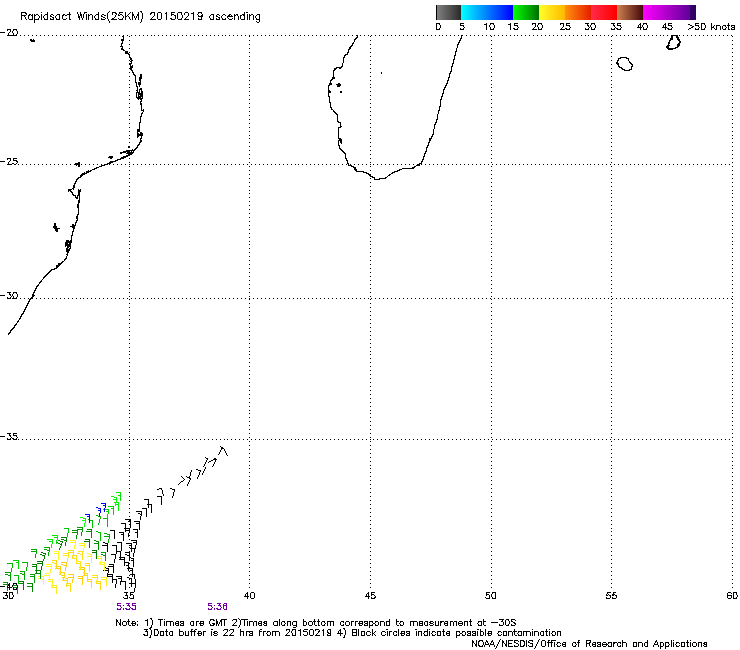
Task: Click the blue wind barbs in the swath
Action: [97, 513]
